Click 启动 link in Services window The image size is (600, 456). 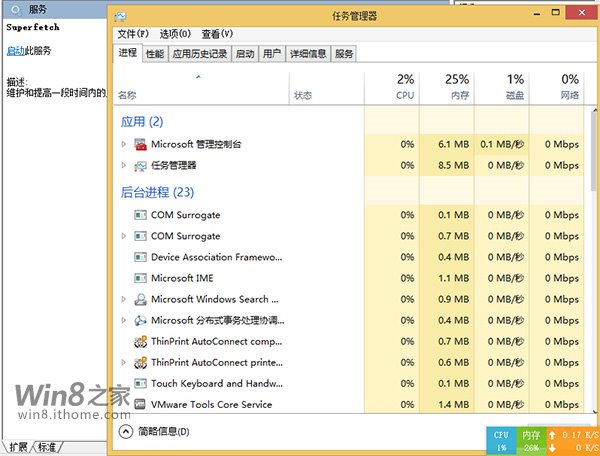point(16,50)
